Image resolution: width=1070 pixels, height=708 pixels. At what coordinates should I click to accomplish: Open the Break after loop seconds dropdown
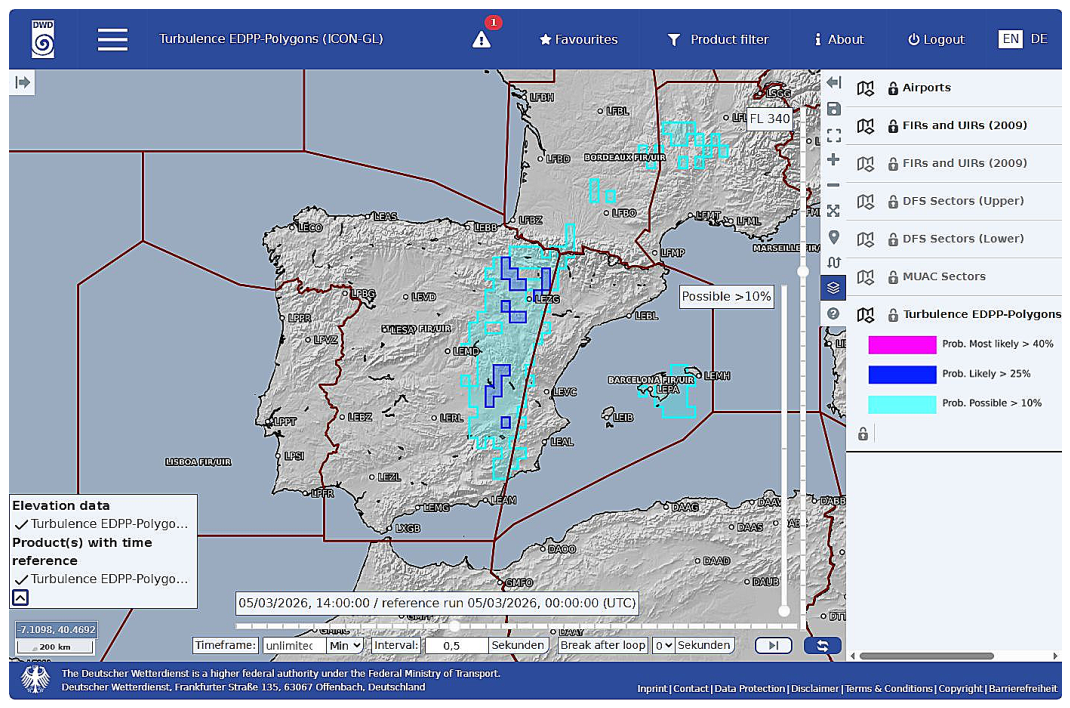point(663,645)
